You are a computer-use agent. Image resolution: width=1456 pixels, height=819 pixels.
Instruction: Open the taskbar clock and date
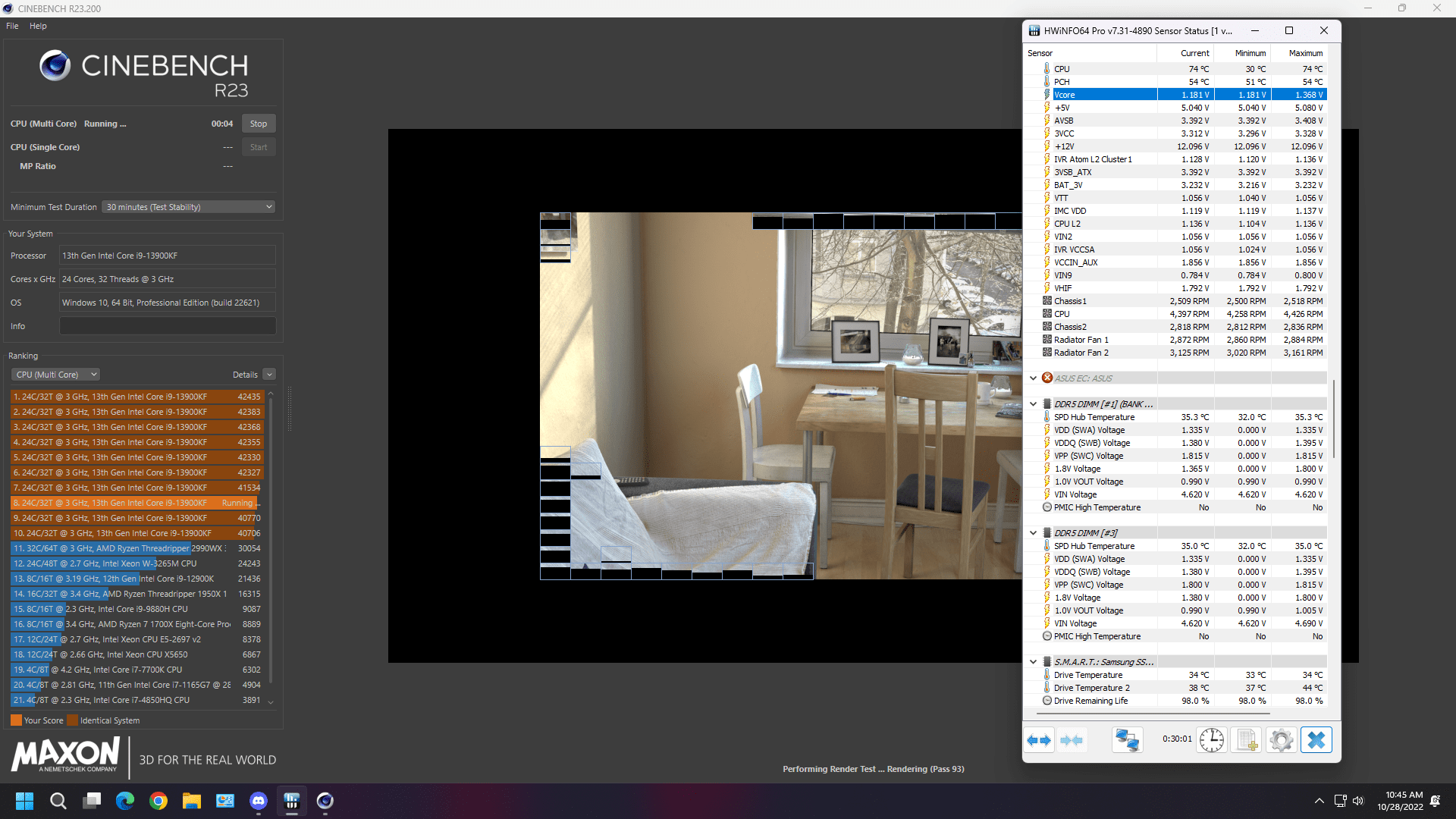1400,801
